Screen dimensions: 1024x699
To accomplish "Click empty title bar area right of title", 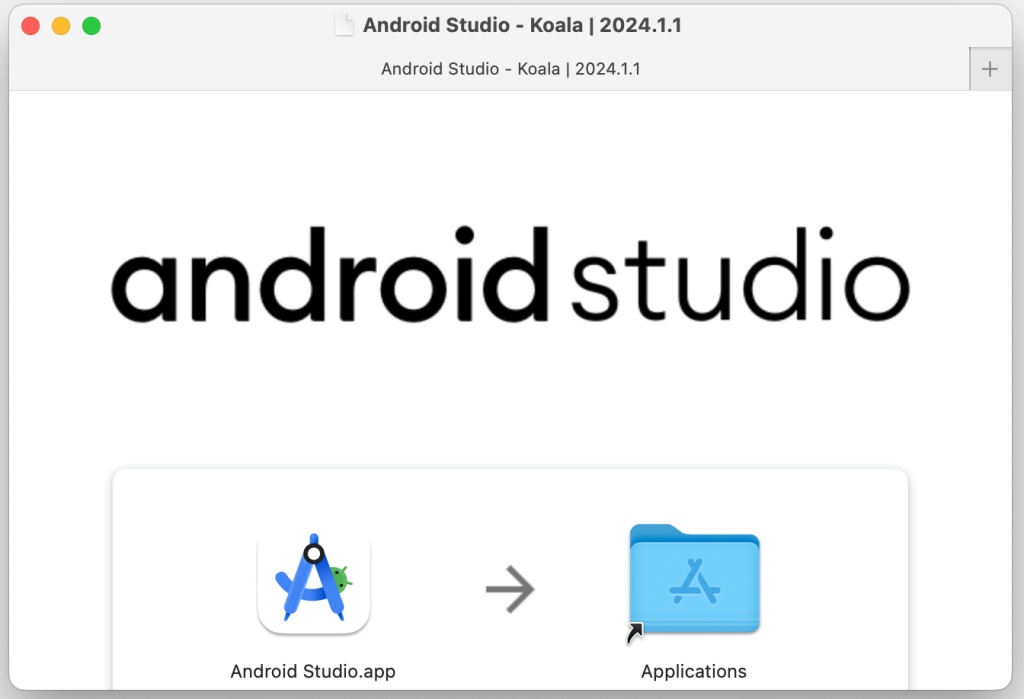I will [850, 25].
